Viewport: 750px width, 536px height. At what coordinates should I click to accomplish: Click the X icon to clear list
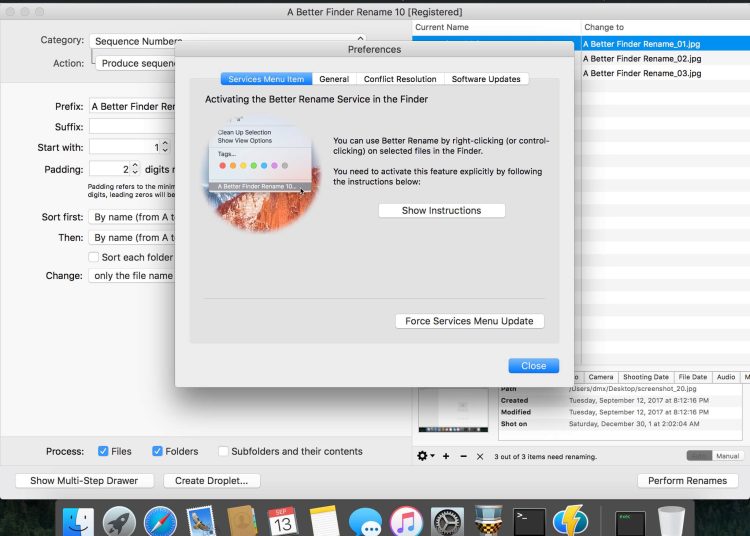pos(480,456)
